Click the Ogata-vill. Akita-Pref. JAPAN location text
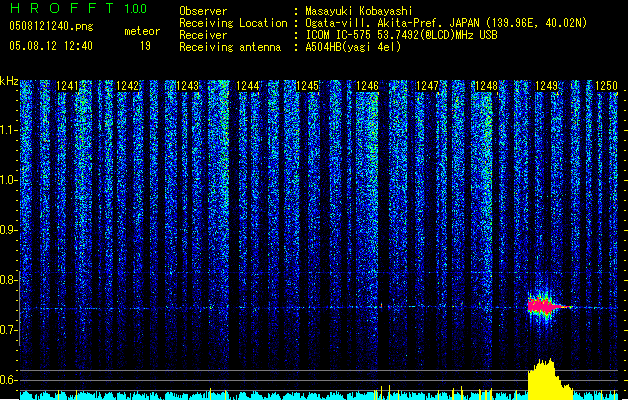 click(446, 23)
